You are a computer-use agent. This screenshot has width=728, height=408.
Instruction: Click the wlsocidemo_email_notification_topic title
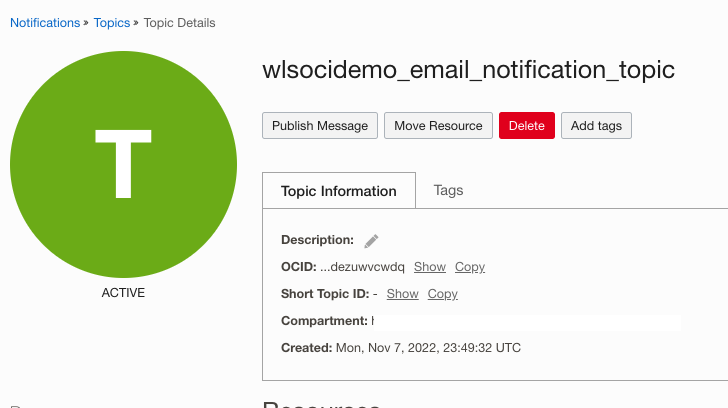point(468,71)
